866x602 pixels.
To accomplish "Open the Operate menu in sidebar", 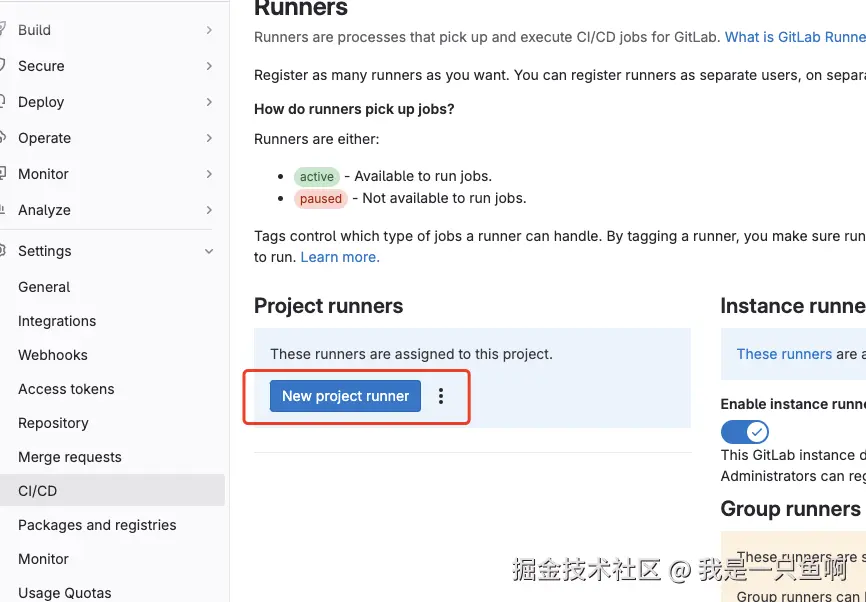I will tap(108, 138).
